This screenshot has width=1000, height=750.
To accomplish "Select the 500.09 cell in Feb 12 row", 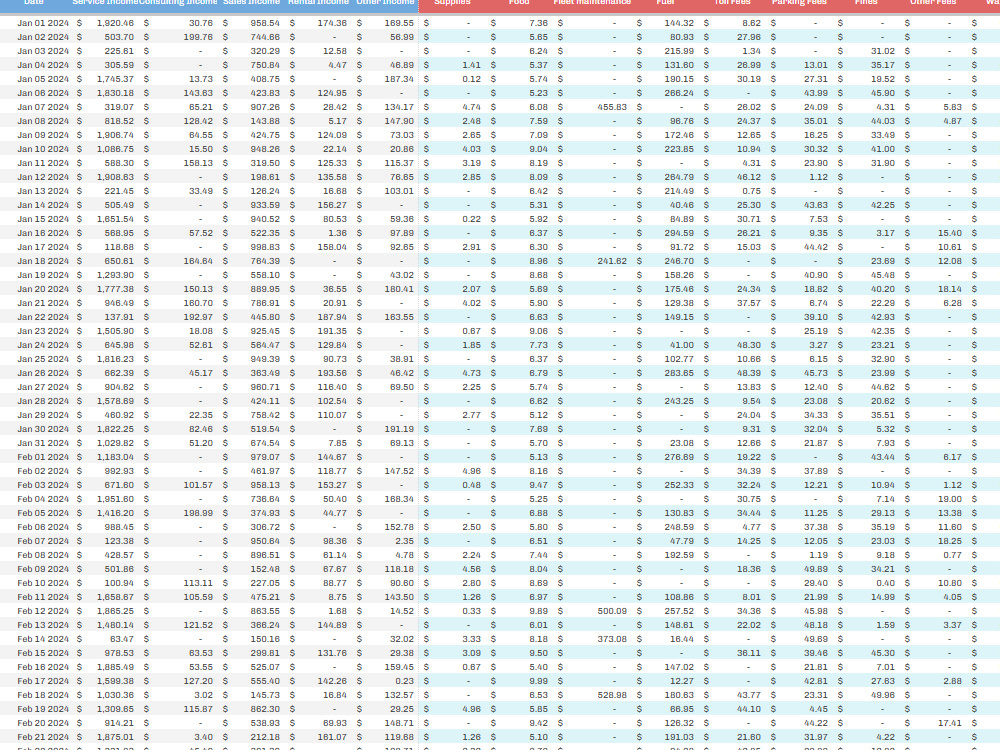I will (612, 612).
